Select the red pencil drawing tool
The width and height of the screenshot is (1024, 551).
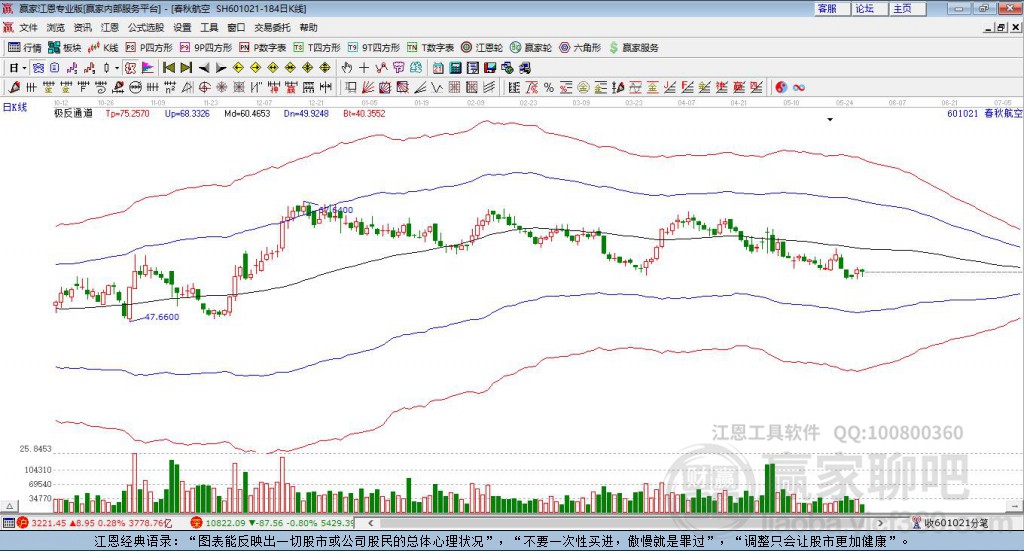(14, 87)
